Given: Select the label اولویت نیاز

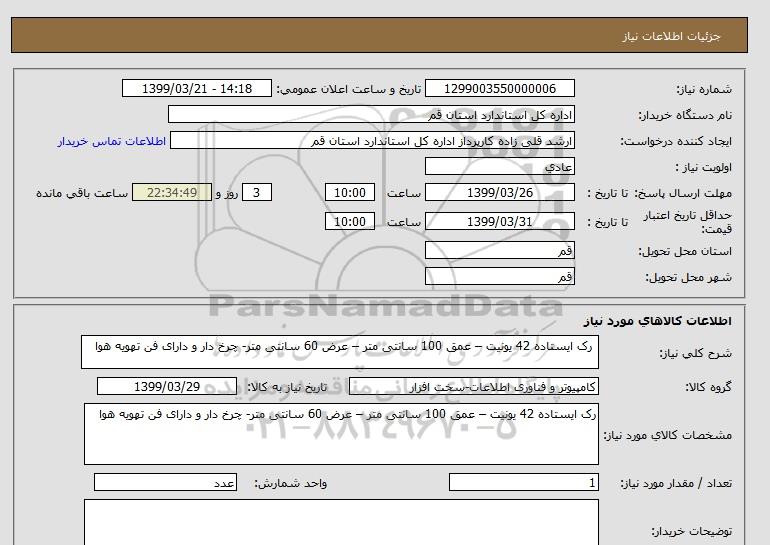Looking at the screenshot, I should [704, 167].
